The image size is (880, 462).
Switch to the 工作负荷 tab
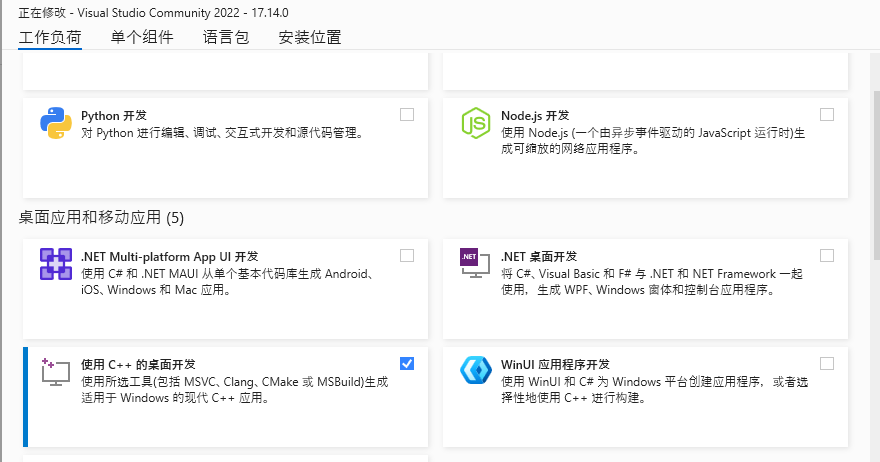pos(50,38)
